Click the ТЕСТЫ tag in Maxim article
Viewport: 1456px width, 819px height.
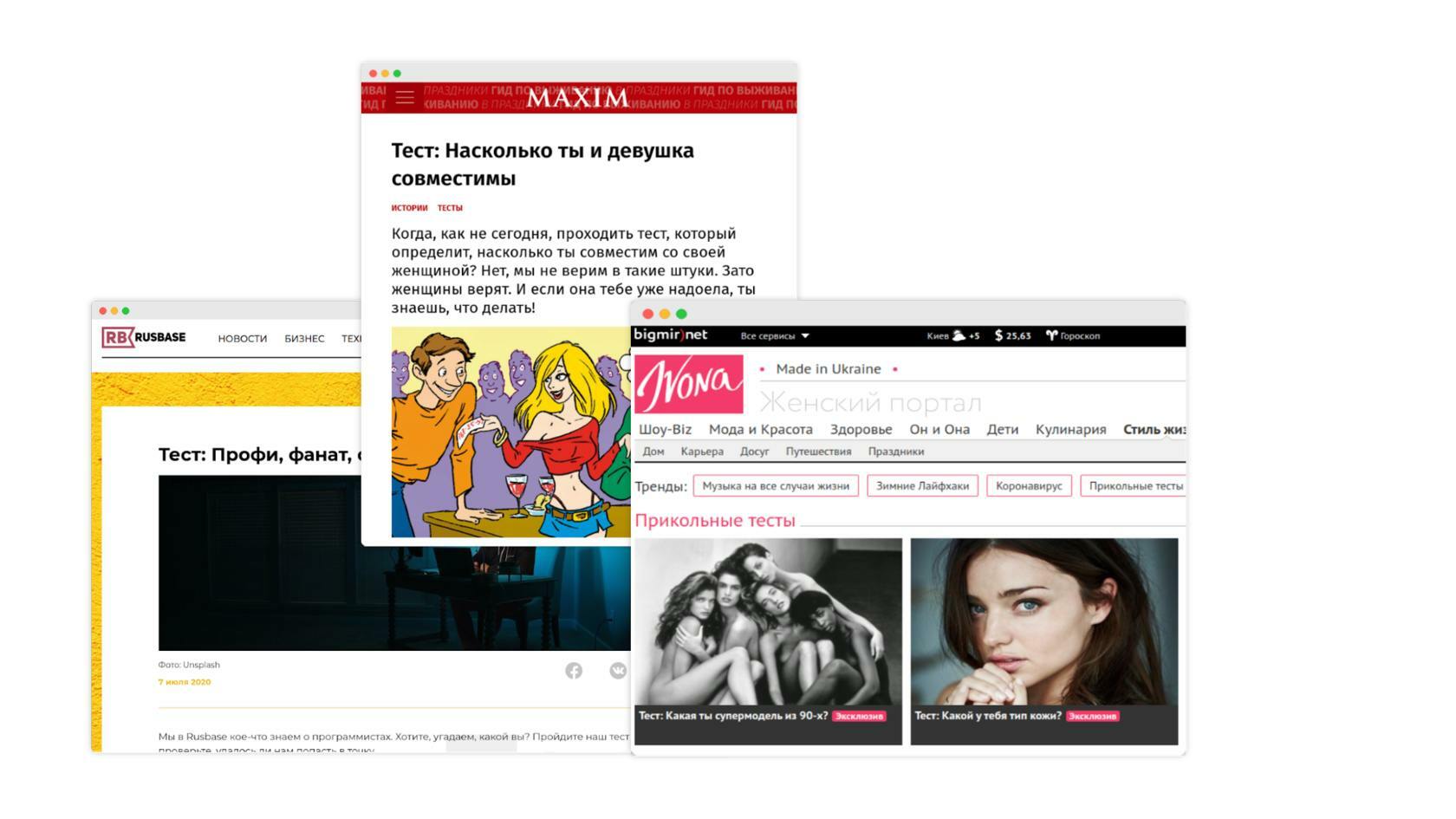tap(450, 208)
